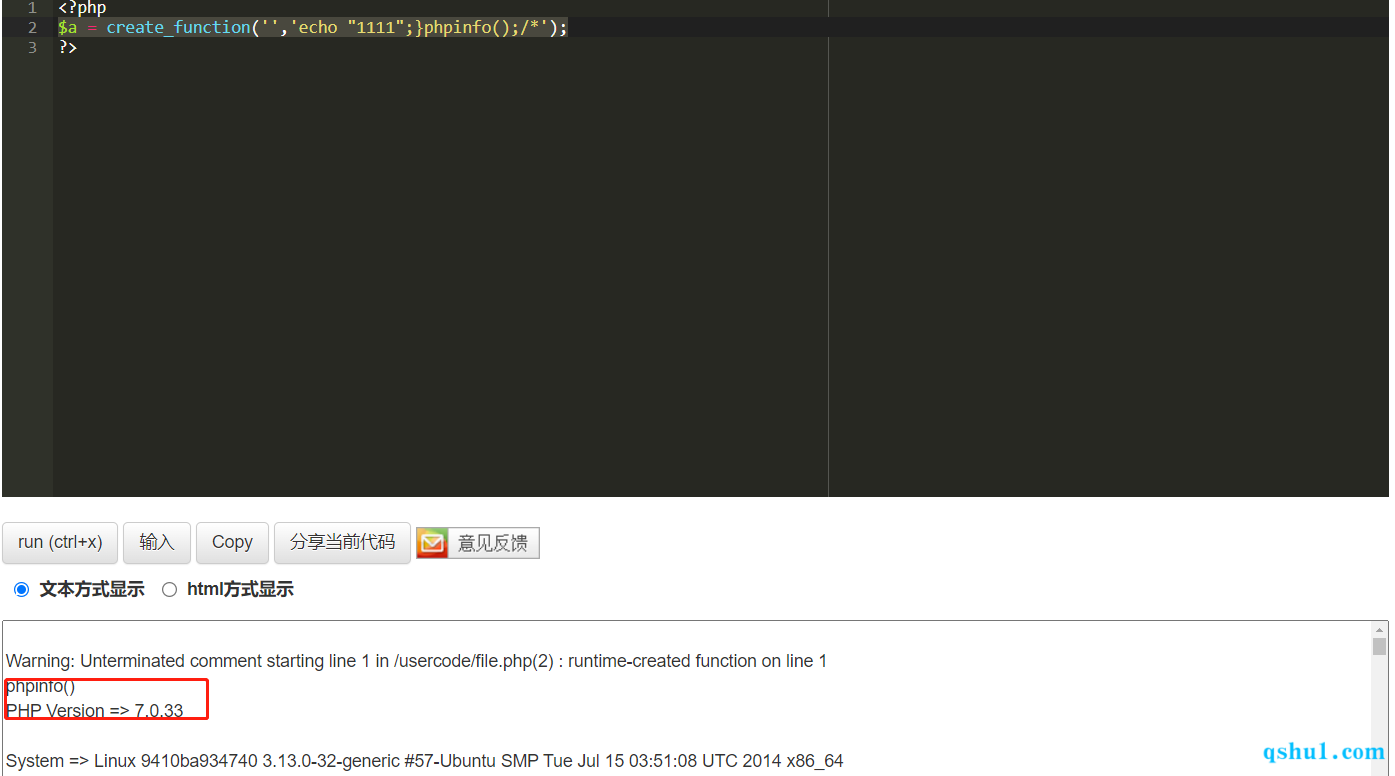Viewport: 1395px width, 776px height.
Task: Click scrollbar up arrow in output panel
Action: [x=1379, y=630]
